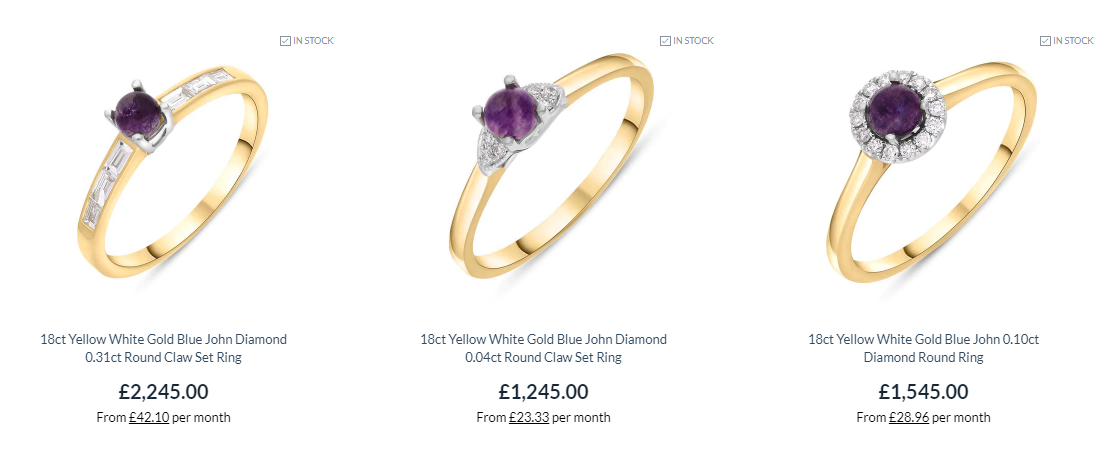Click the £28.96 monthly finance link
This screenshot has width=1108, height=450.
909,418
